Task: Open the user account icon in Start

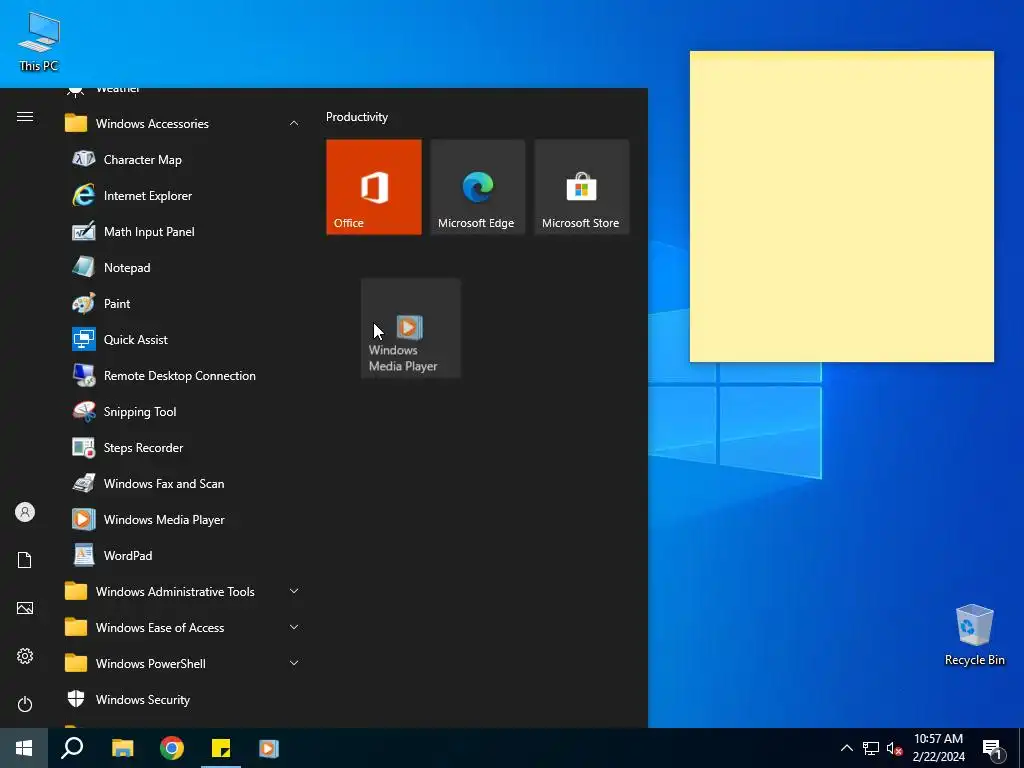Action: pos(25,512)
